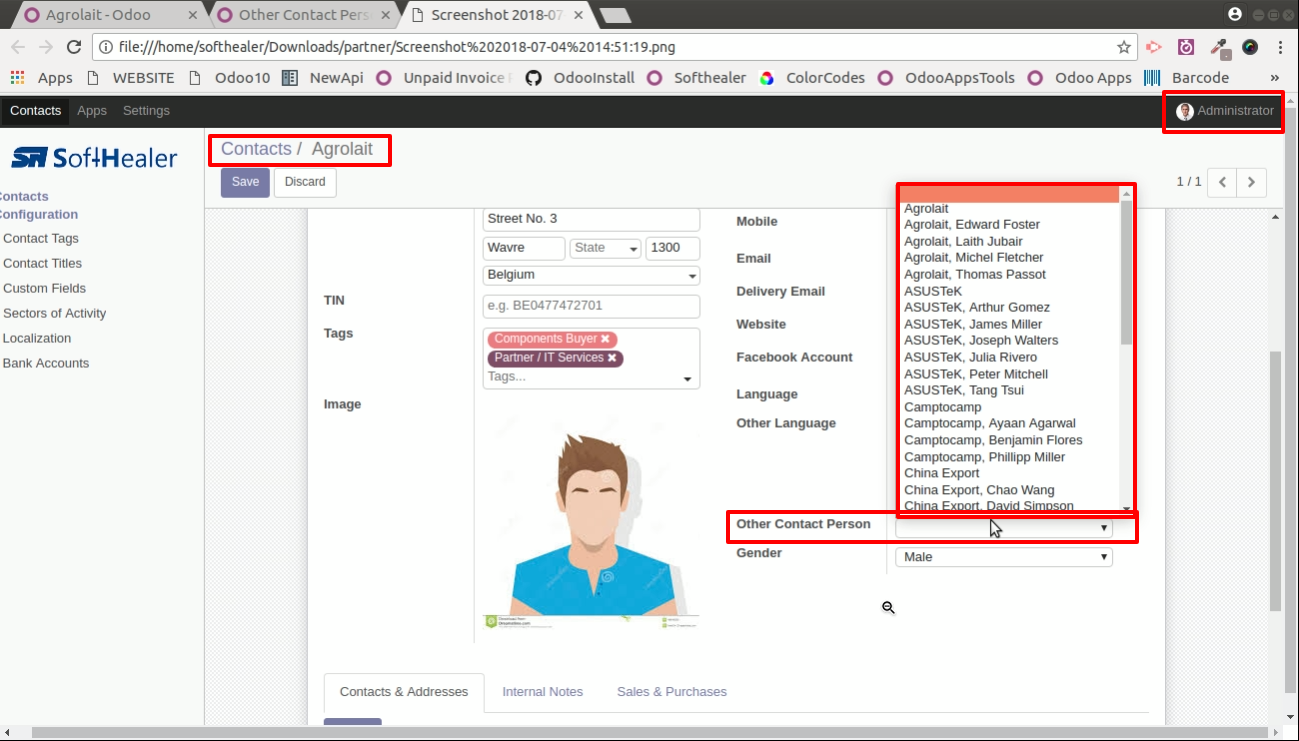Open the Gender dropdown showing Male
The image size is (1299, 741).
coord(1004,557)
